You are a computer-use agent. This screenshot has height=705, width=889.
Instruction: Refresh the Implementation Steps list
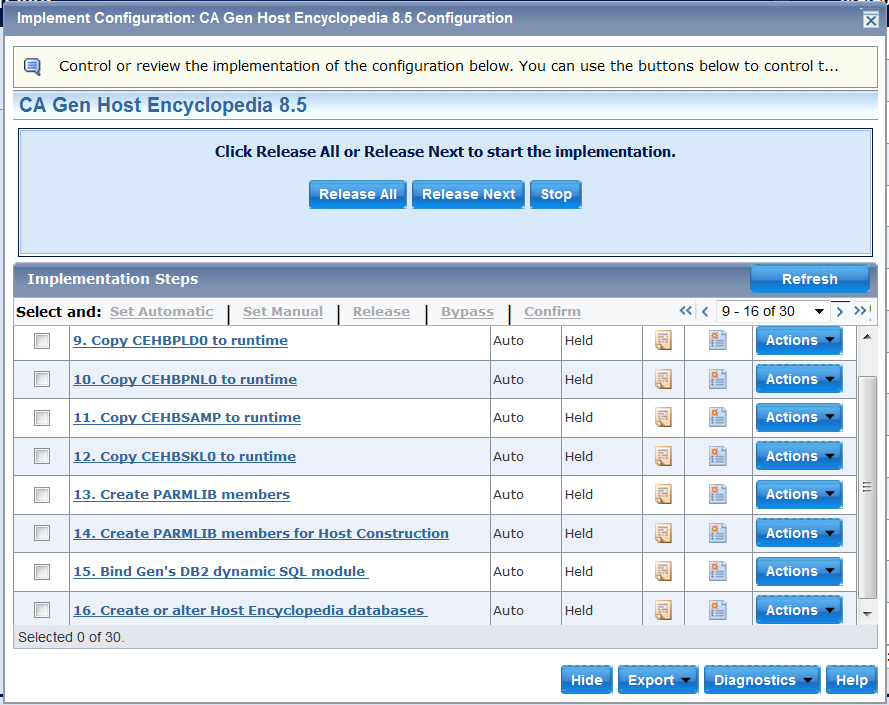coord(810,279)
